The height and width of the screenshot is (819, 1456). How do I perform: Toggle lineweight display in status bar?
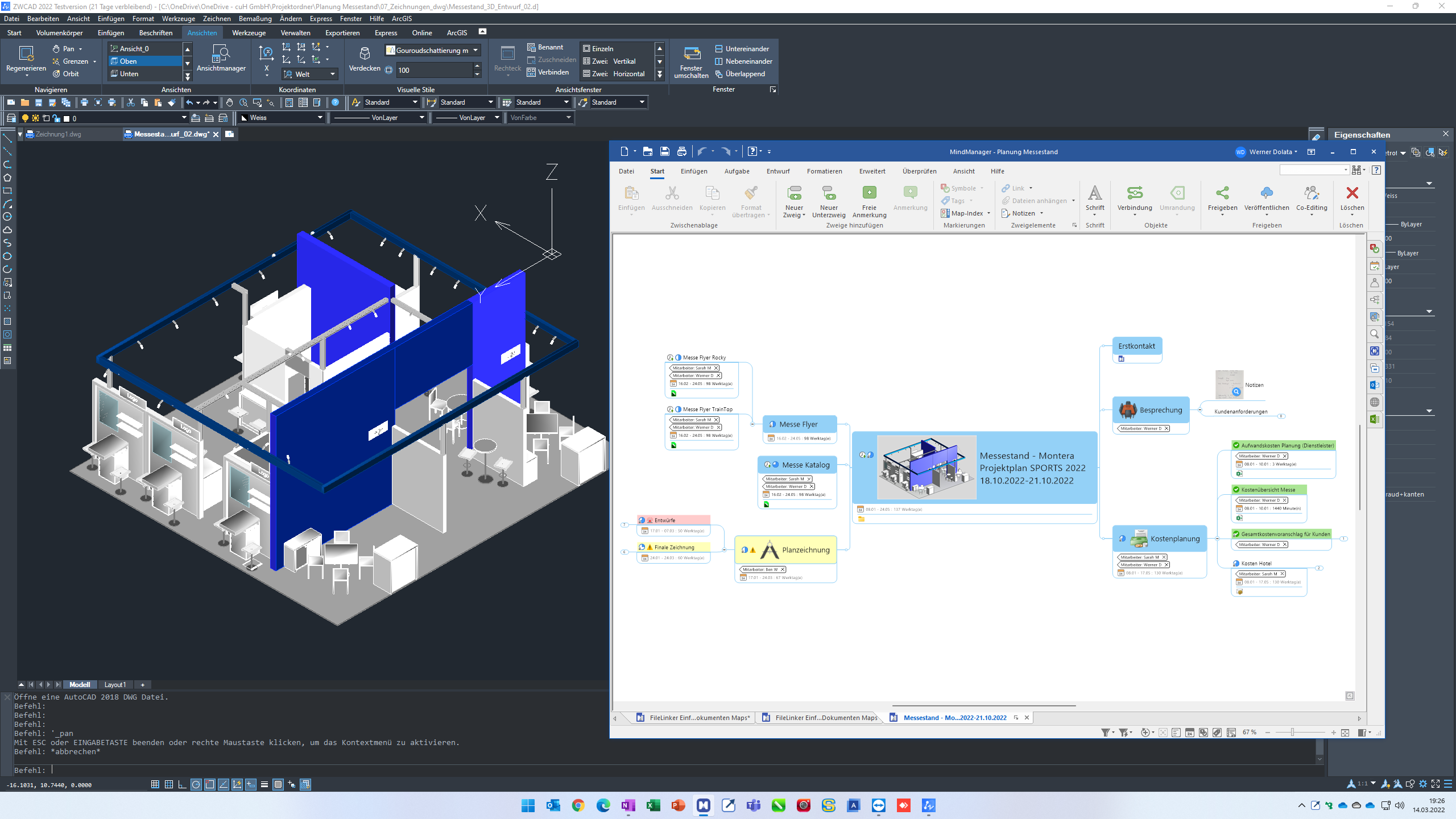(x=264, y=785)
